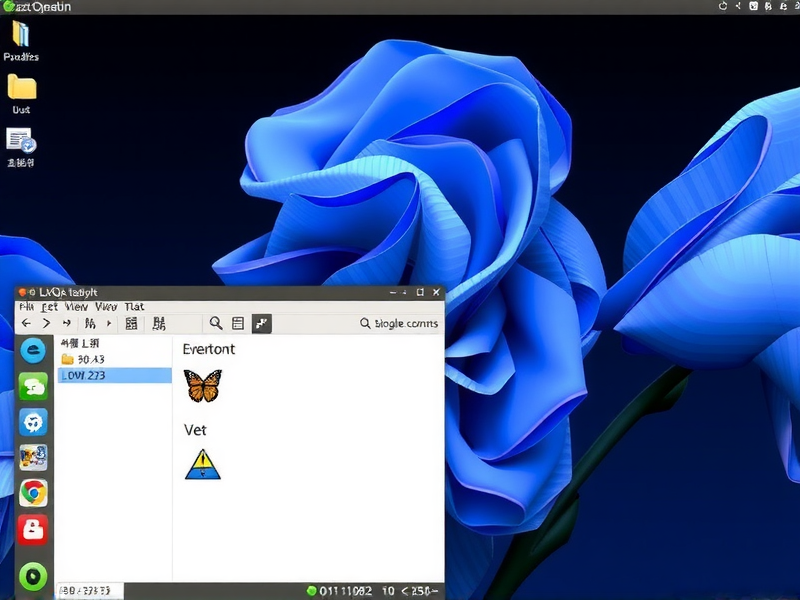Select the highlighted icon-view toggle in toolbar
Image resolution: width=800 pixels, height=600 pixels.
click(x=262, y=323)
